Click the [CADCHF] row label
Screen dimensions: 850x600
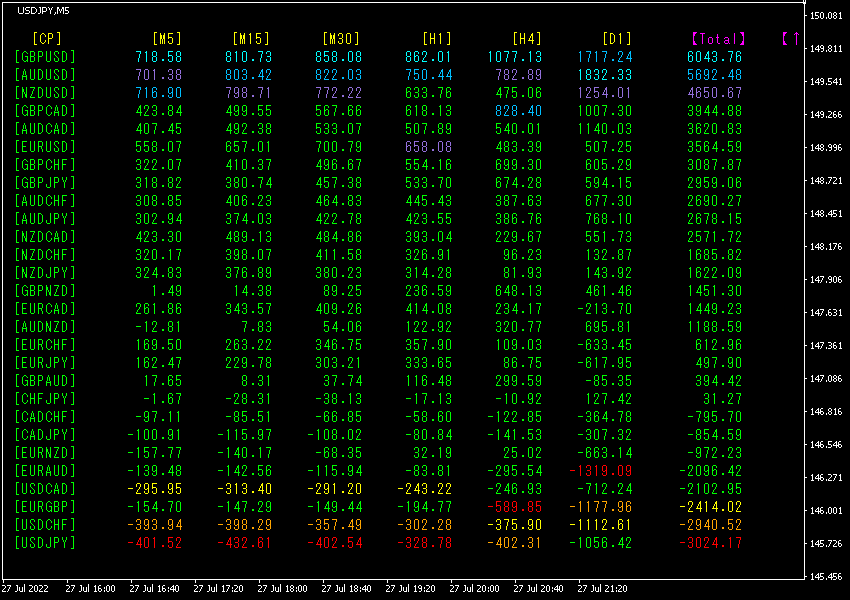46,417
